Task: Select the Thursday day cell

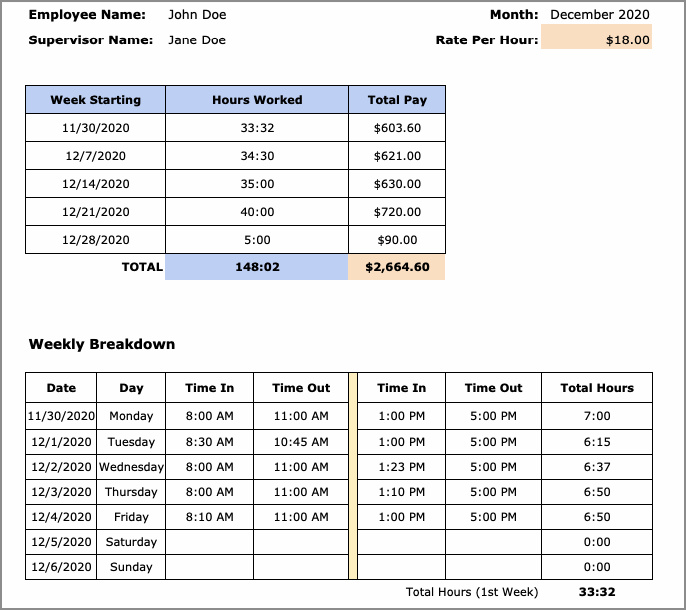Action: coord(131,492)
